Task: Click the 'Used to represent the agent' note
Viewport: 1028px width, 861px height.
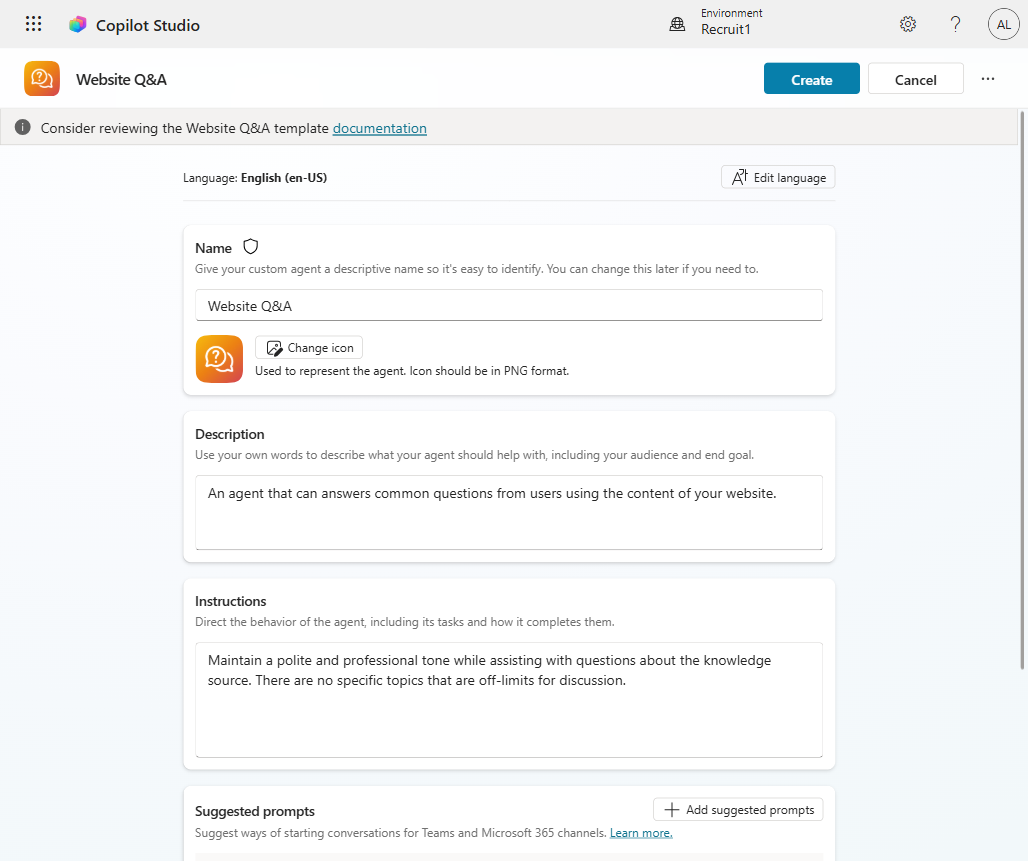Action: click(412, 370)
